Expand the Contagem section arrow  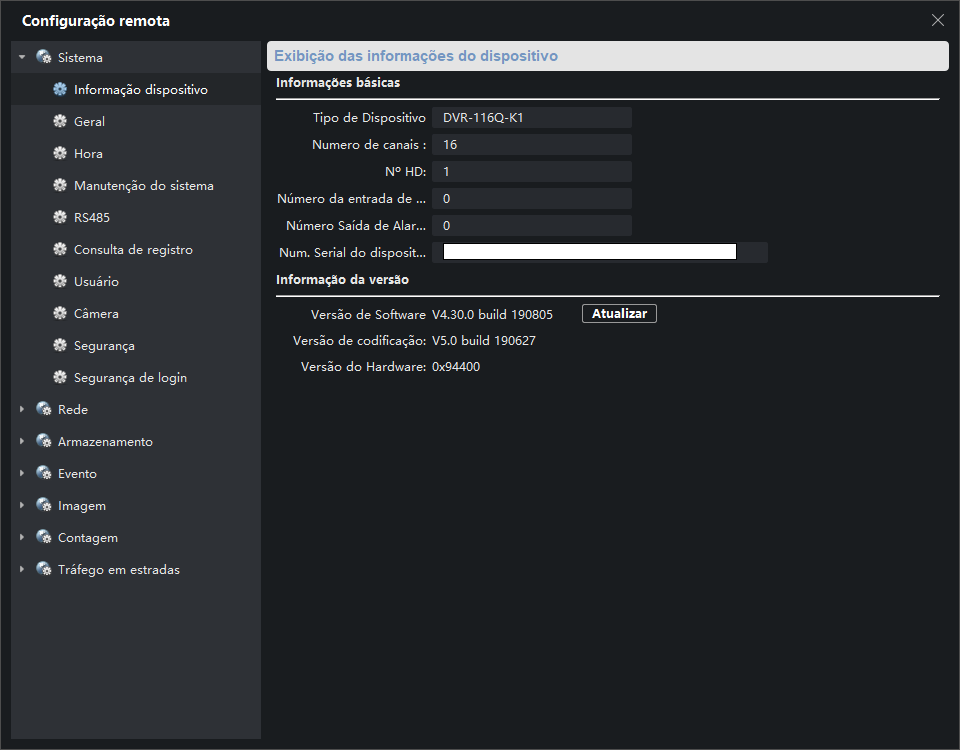pos(22,538)
